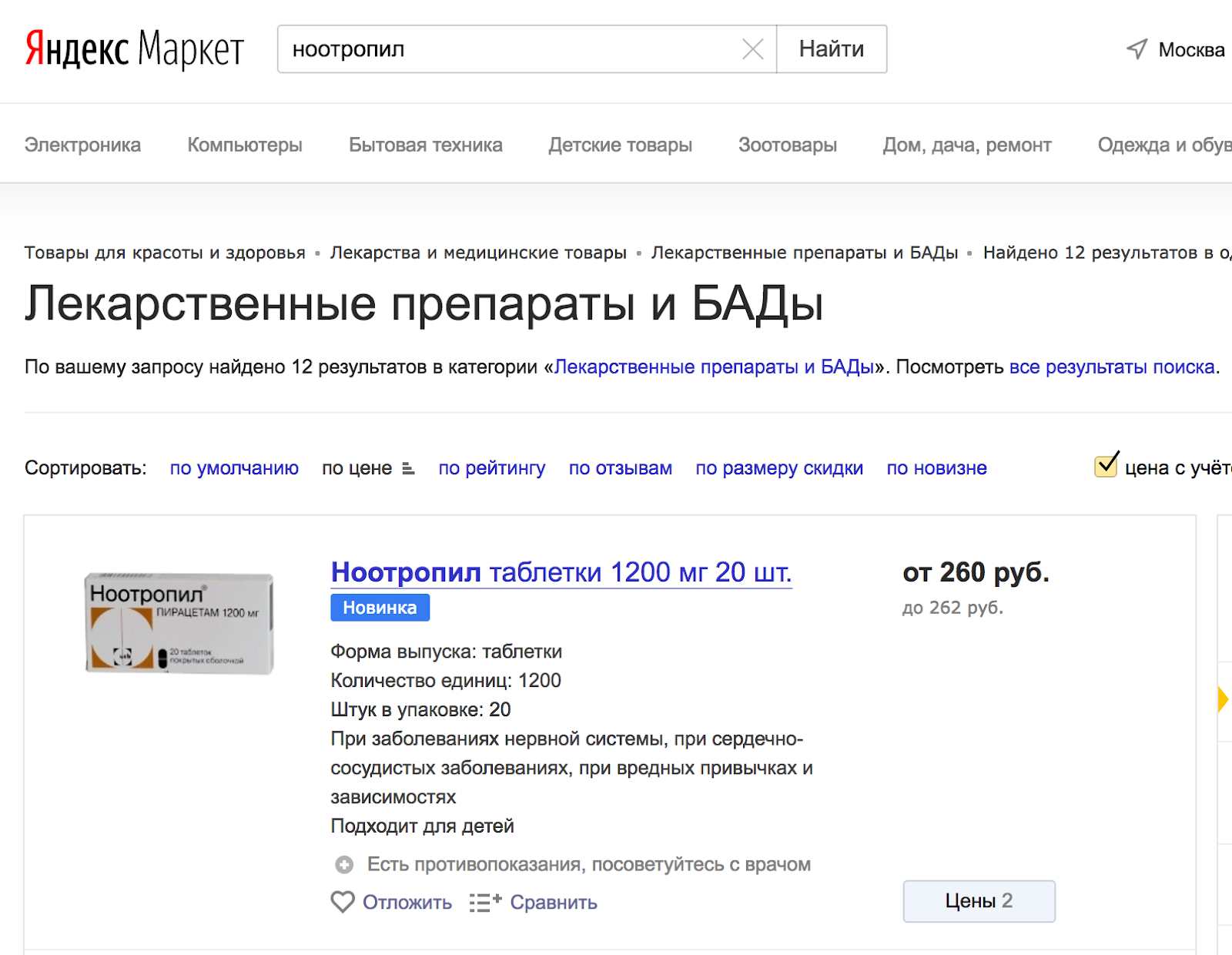This screenshot has height=955, width=1232.
Task: Clear the search field with X icon
Action: click(x=752, y=49)
